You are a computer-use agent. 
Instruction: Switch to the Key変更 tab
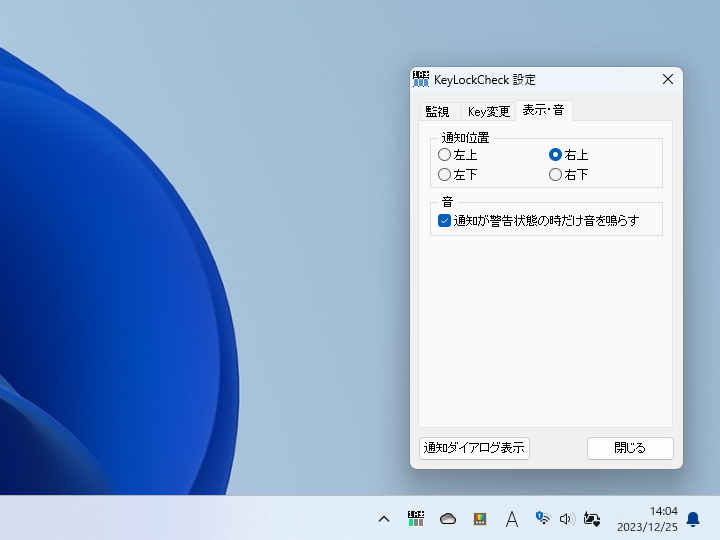[x=489, y=112]
